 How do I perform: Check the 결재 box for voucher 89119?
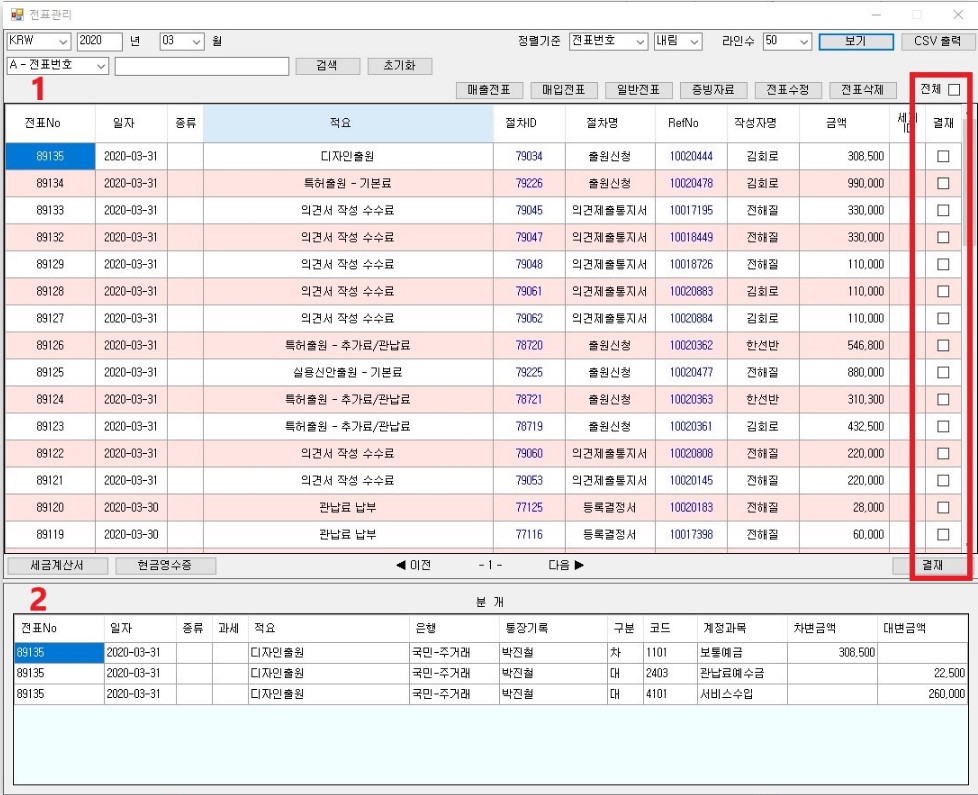click(x=943, y=534)
